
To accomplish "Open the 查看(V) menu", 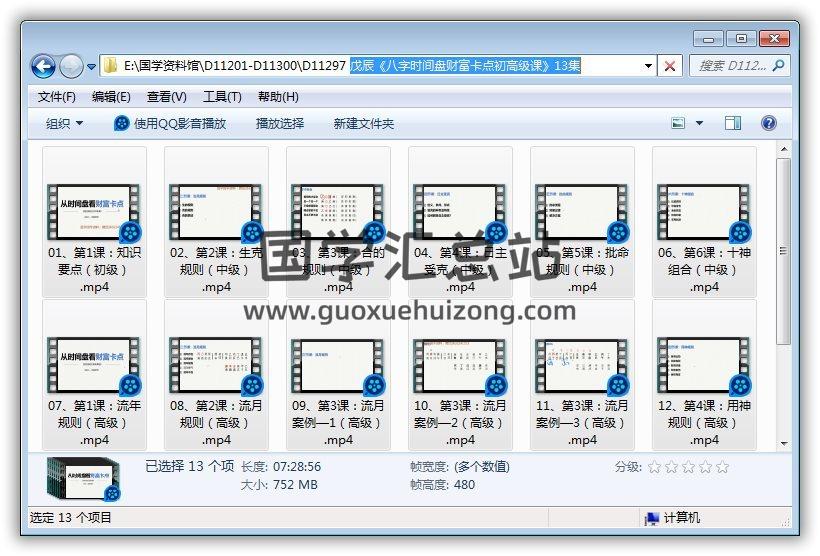I will tap(166, 97).
